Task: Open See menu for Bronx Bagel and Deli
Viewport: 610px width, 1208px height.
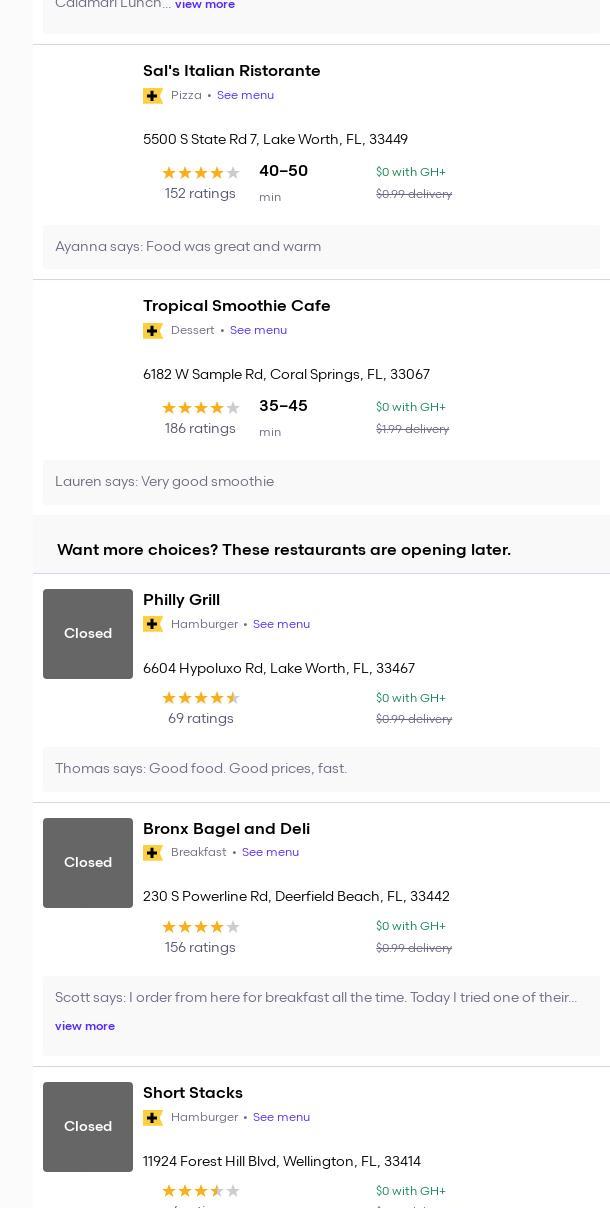Action: click(x=270, y=853)
